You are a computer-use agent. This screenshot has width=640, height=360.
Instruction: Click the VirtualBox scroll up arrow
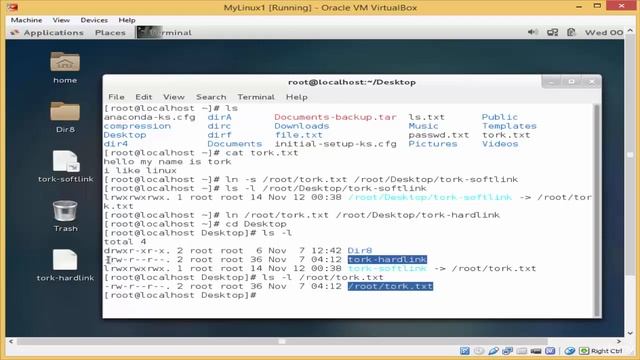[630, 31]
